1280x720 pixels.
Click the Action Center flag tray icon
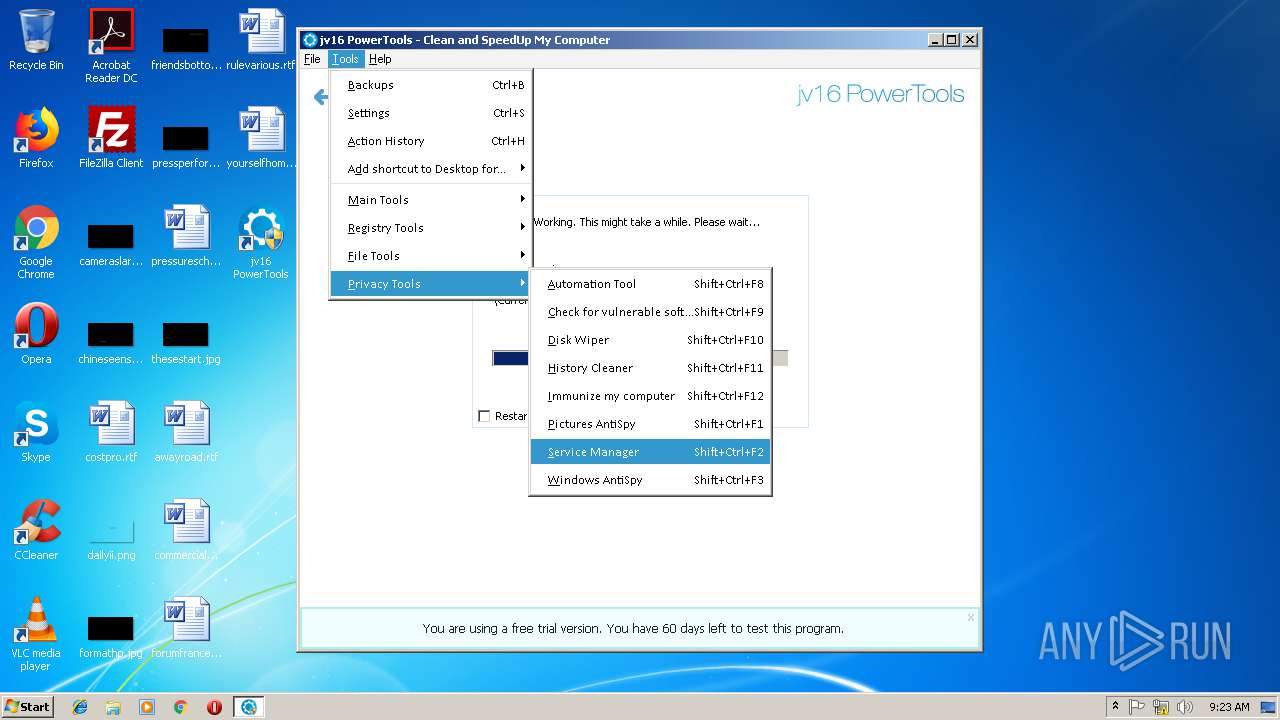[1137, 707]
